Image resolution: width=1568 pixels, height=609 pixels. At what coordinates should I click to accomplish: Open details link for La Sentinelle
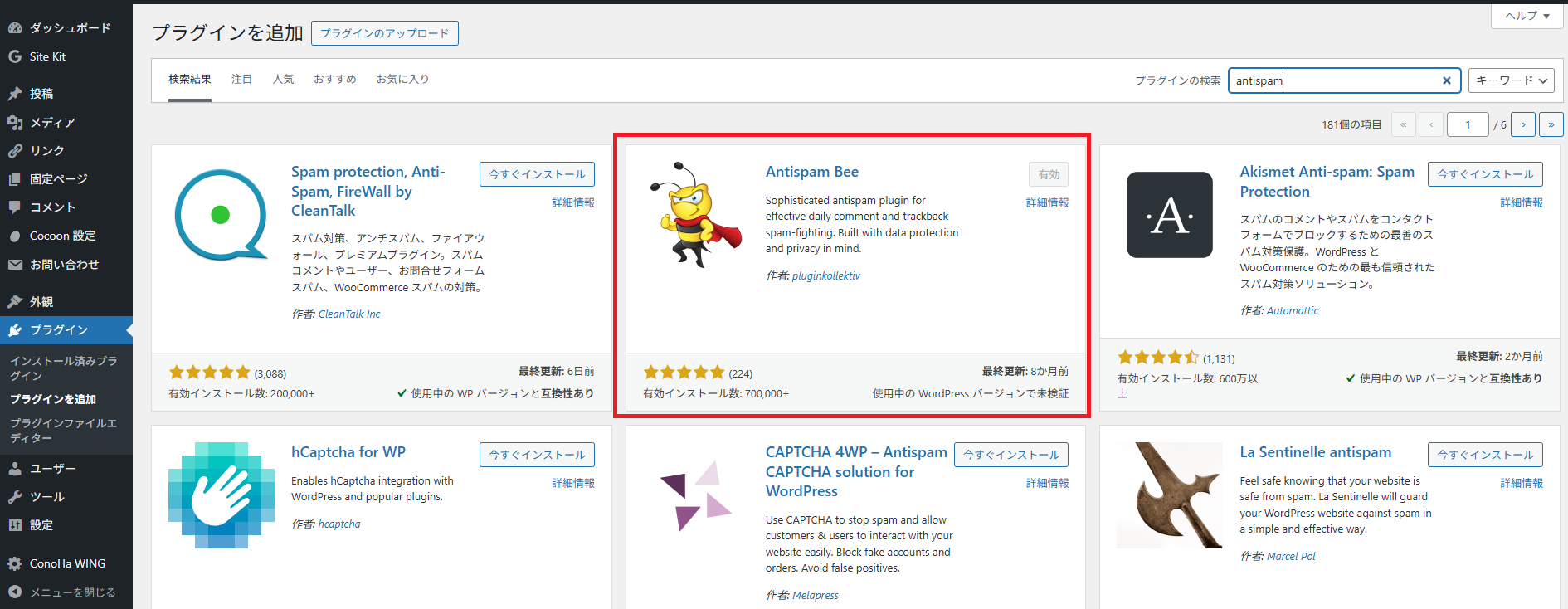click(1522, 483)
